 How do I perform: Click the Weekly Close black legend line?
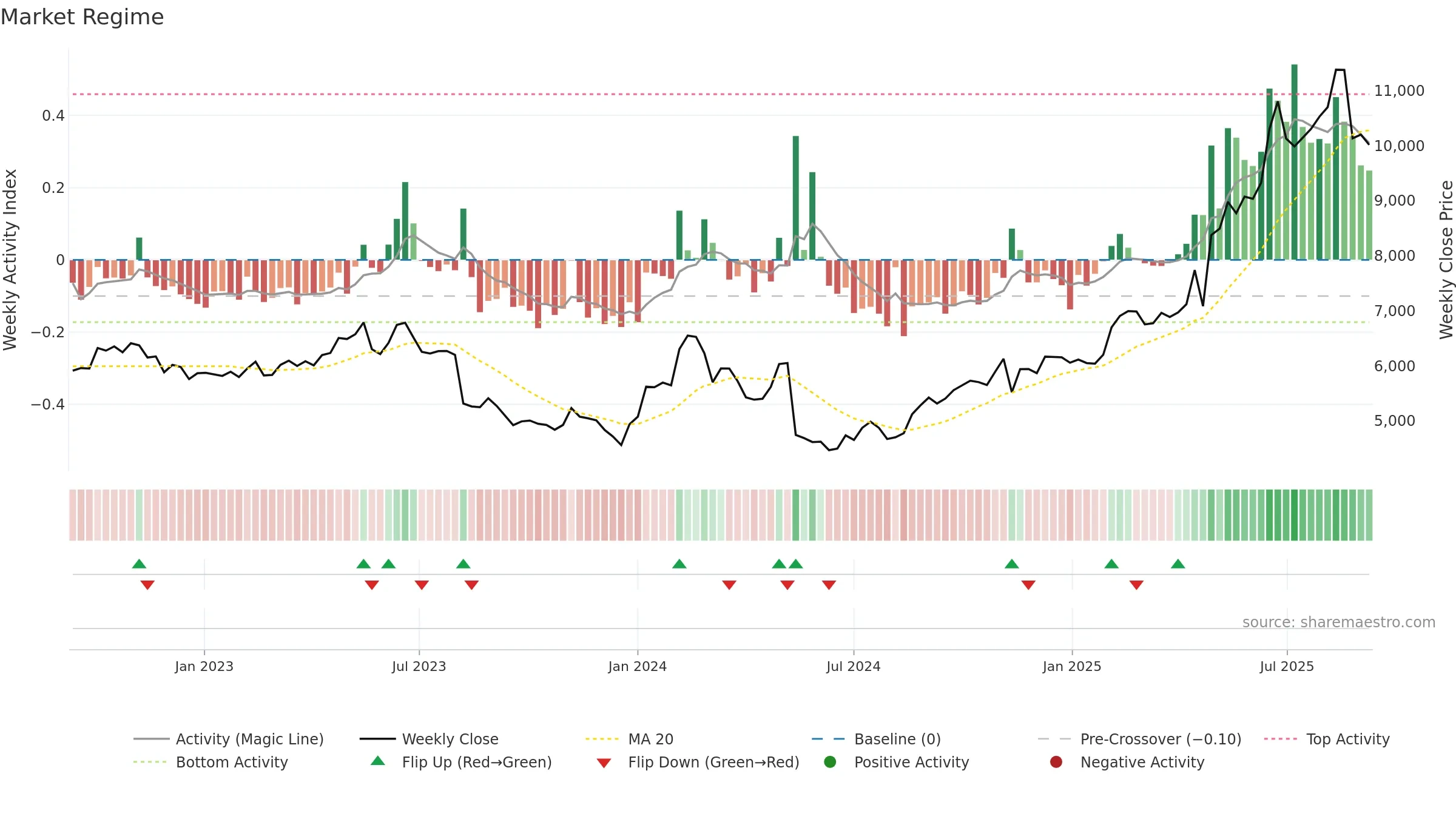(x=377, y=739)
